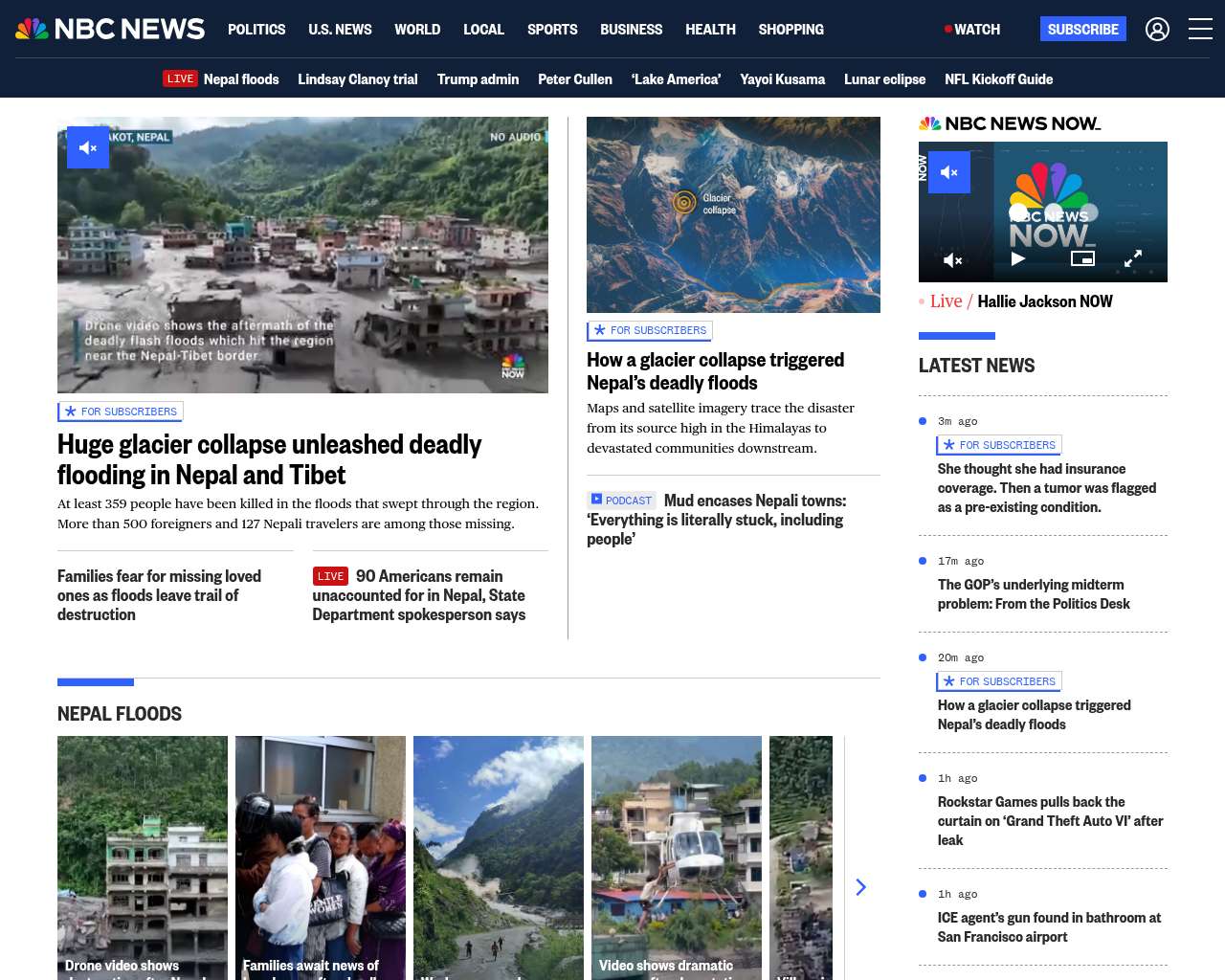1225x980 pixels.
Task: Open the 'Drone video shows' damaged building card
Action: (x=143, y=857)
